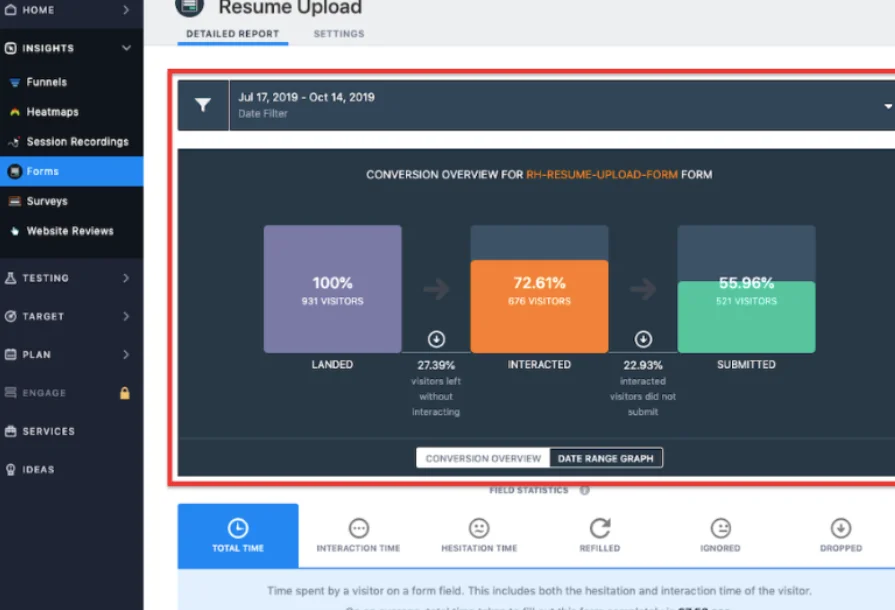The height and width of the screenshot is (610, 895).
Task: Select the Refilled statistics tab
Action: pos(599,535)
